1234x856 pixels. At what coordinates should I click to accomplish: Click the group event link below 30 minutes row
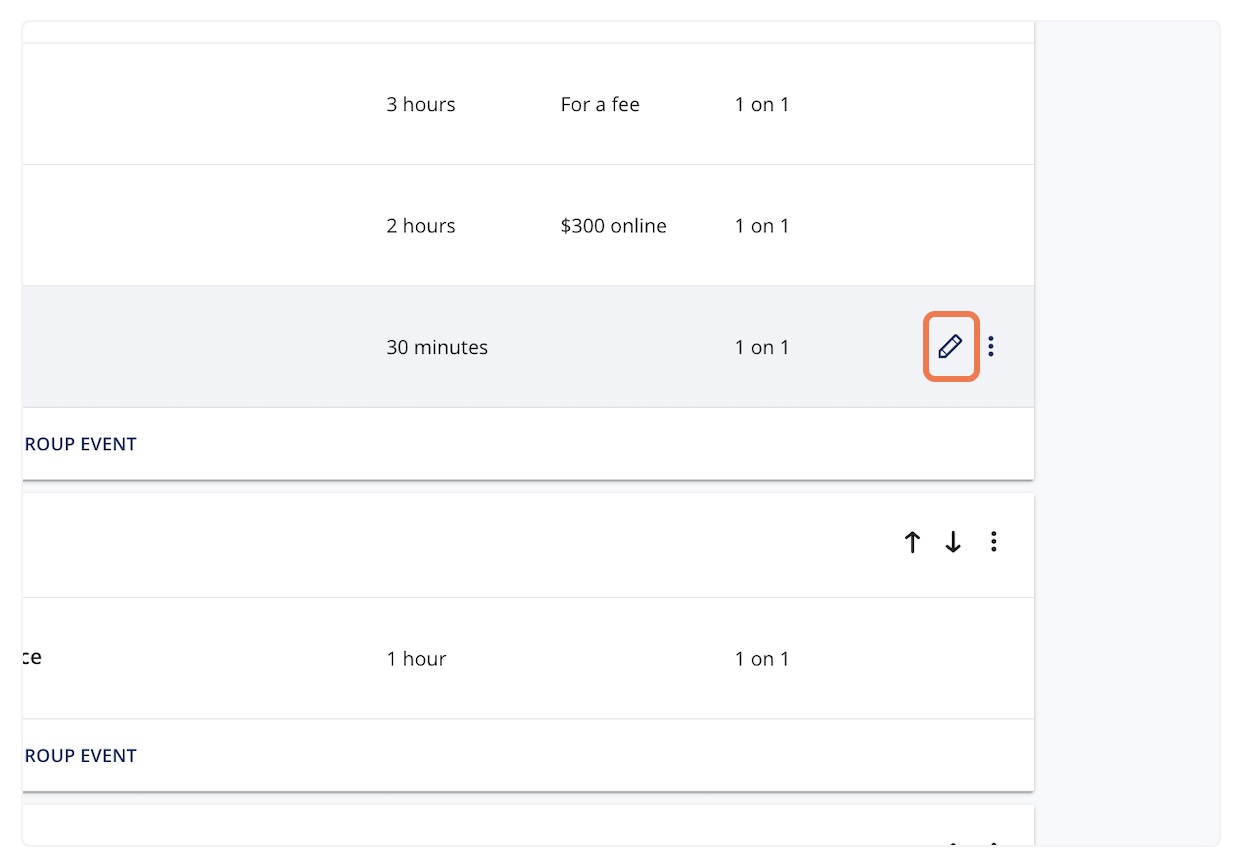tap(80, 444)
